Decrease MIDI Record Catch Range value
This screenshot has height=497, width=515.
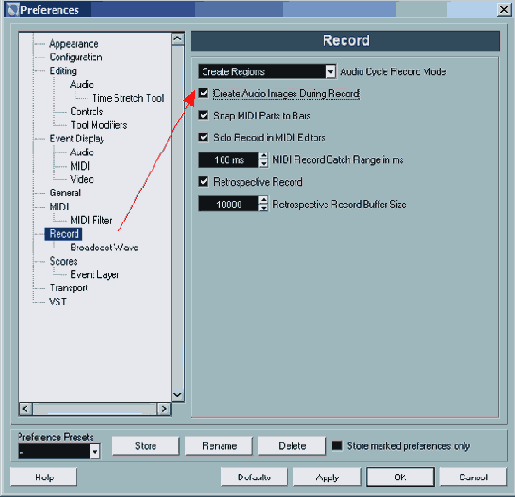[x=263, y=164]
